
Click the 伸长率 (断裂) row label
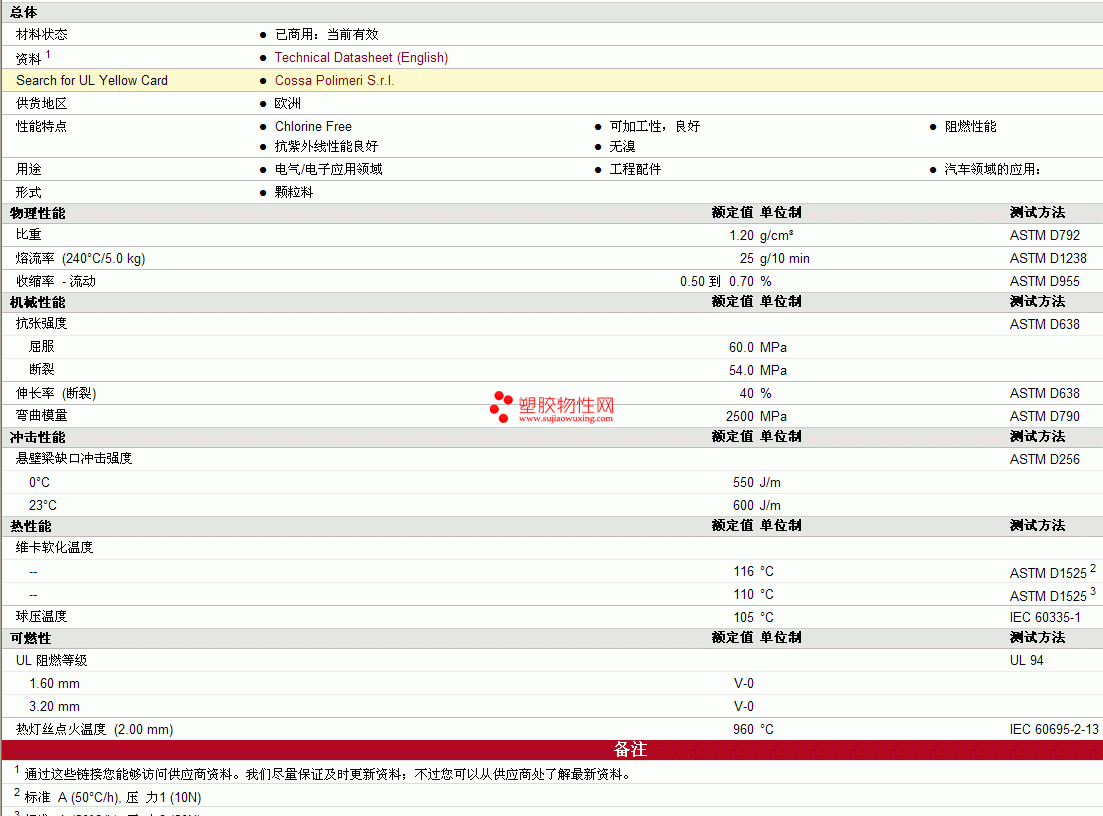click(x=56, y=393)
